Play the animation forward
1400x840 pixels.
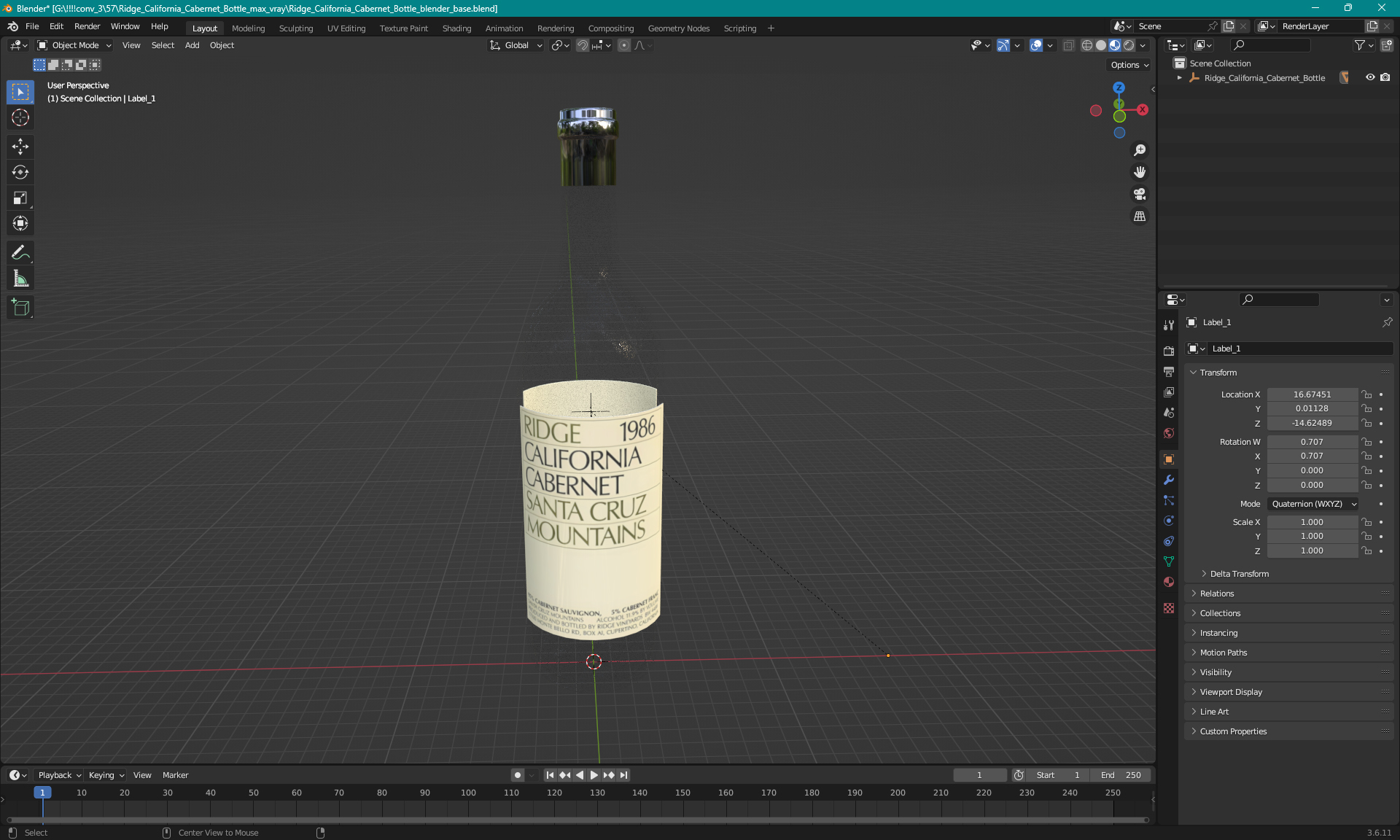(594, 775)
